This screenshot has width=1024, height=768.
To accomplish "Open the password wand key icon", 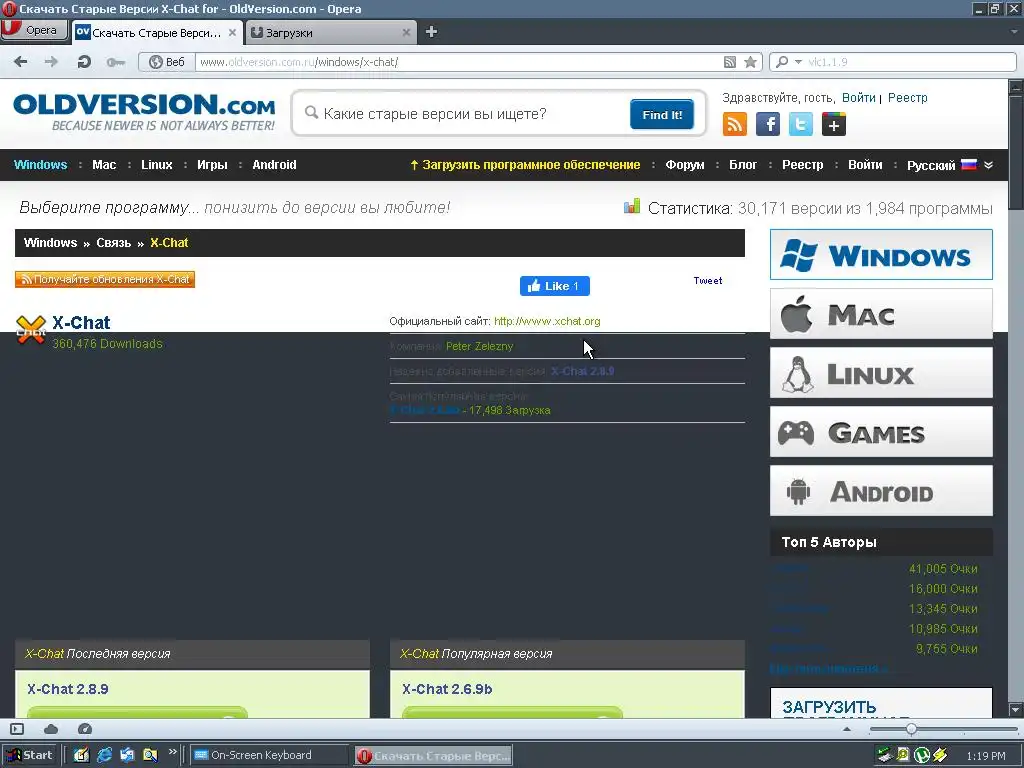I will coord(116,62).
